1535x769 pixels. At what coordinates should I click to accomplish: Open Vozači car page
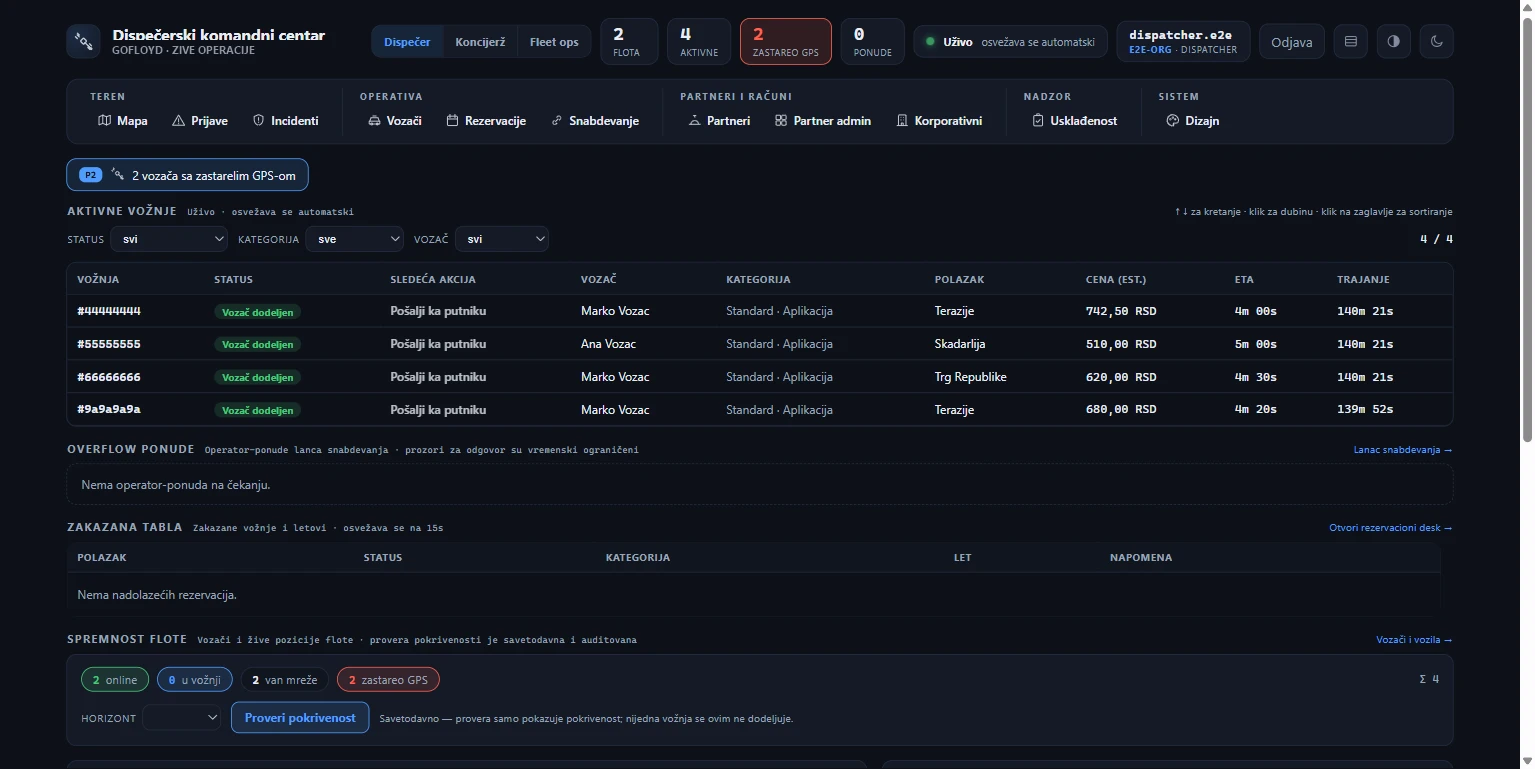395,121
